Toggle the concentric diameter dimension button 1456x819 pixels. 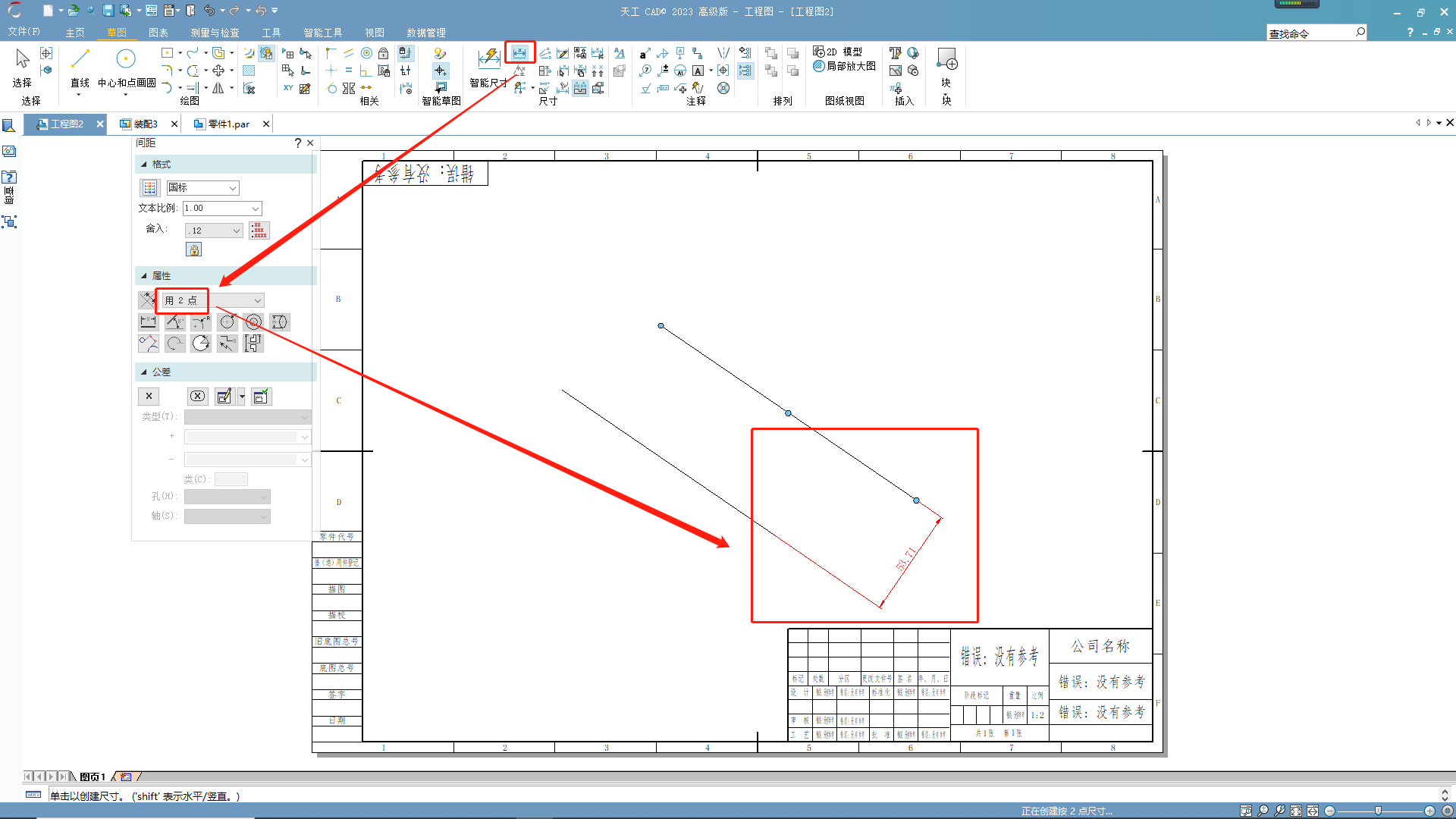(253, 322)
